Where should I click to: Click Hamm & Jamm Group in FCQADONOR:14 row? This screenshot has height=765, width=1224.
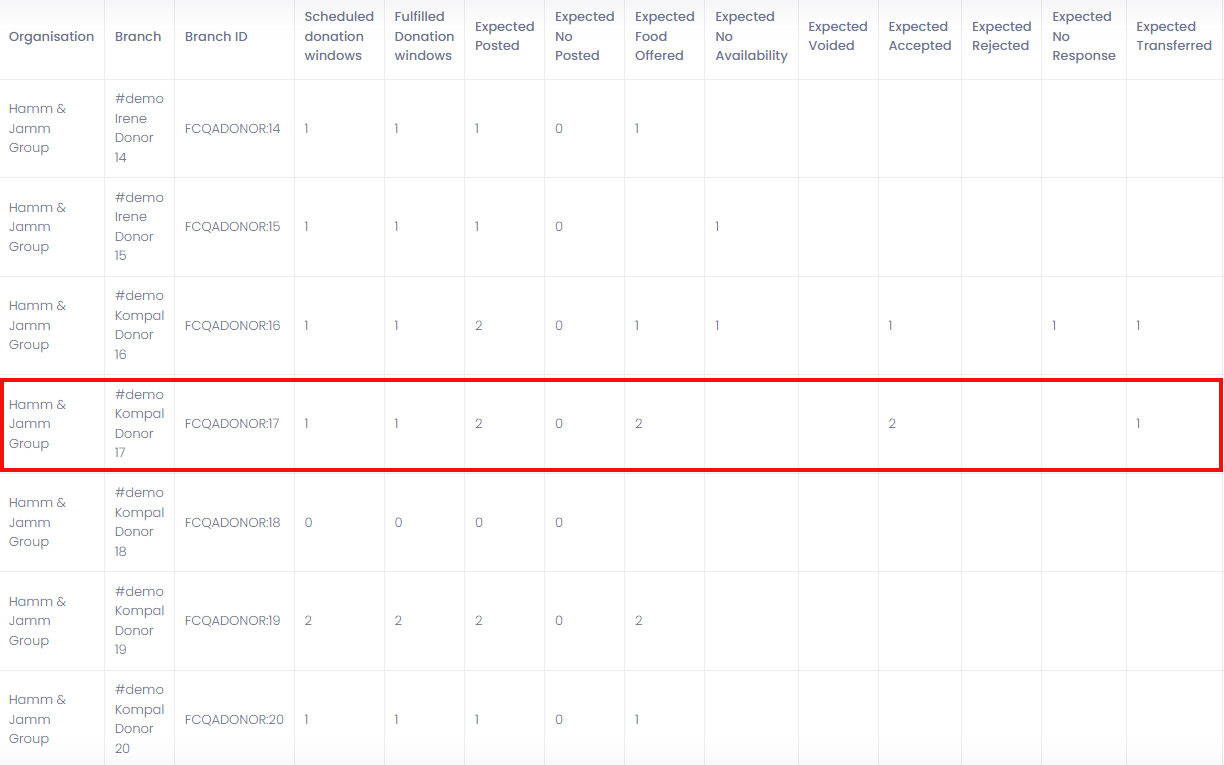coord(37,129)
